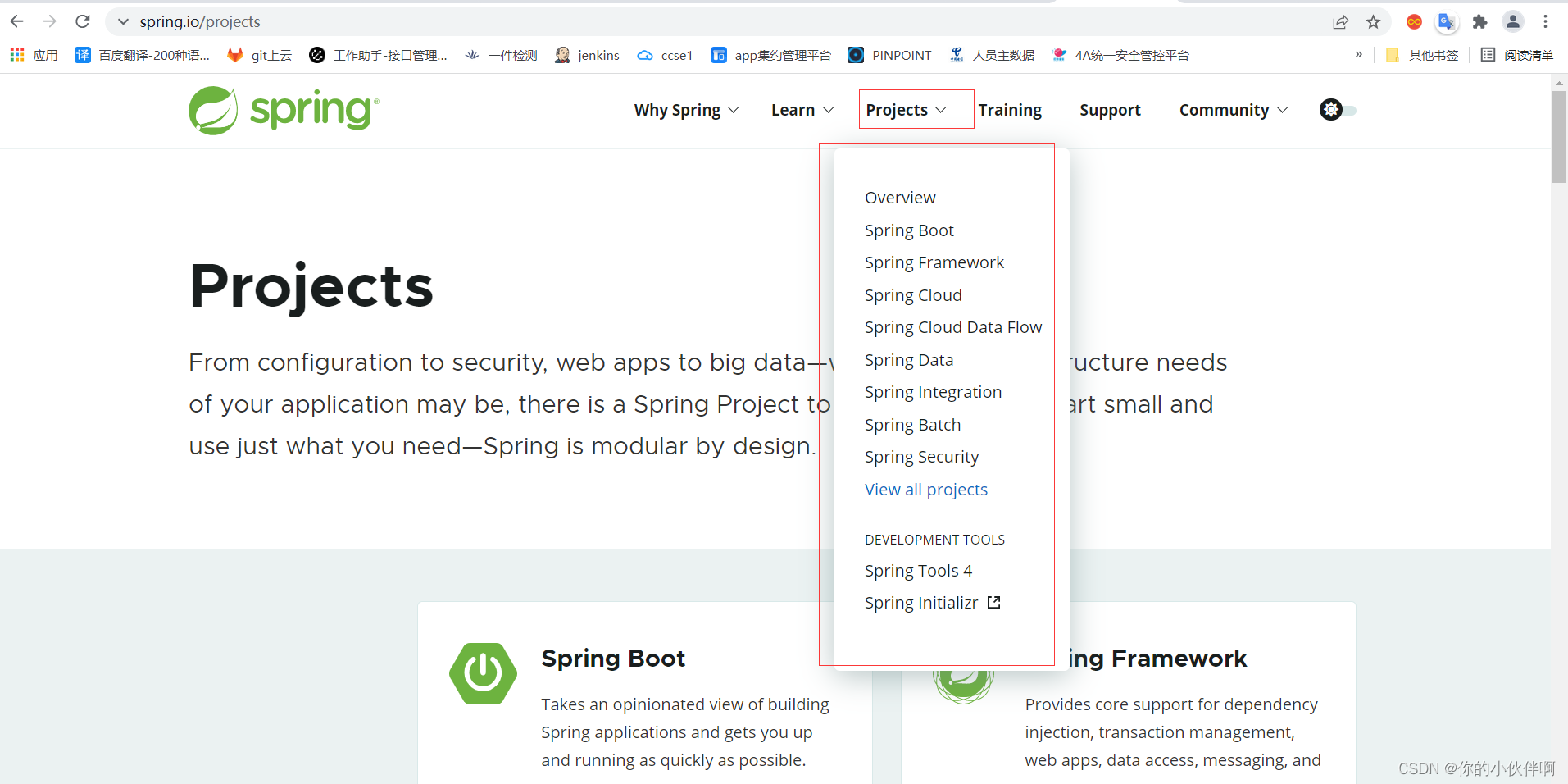Click the browser back arrow
Viewport: 1568px width, 784px height.
(17, 21)
